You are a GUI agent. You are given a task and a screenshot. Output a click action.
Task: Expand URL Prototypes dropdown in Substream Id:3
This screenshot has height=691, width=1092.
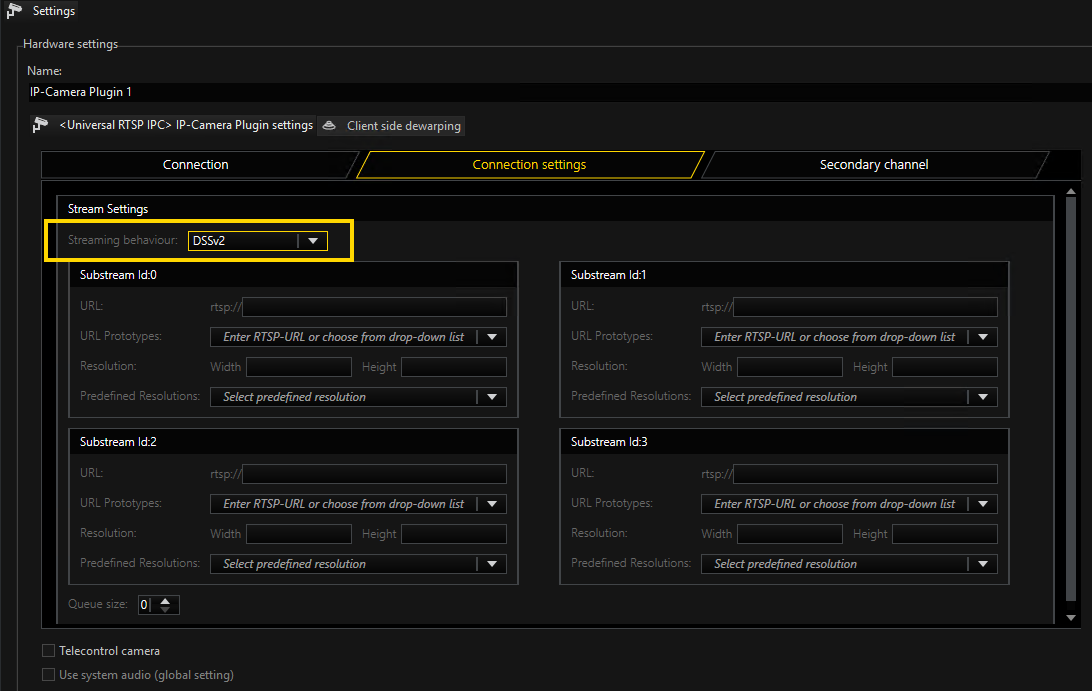click(x=983, y=504)
